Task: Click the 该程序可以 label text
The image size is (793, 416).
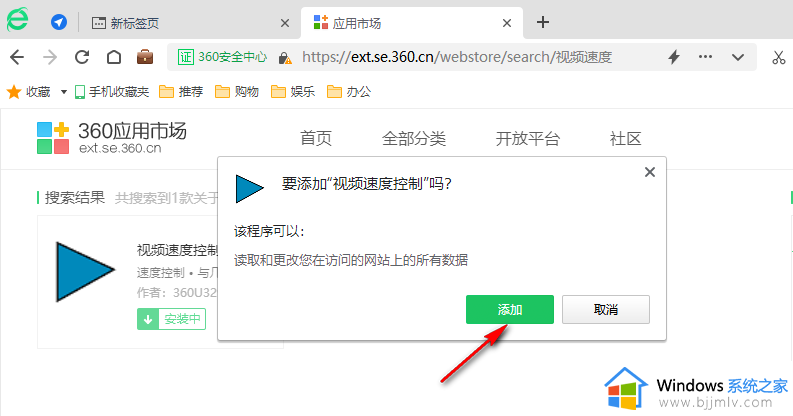Action: 269,232
